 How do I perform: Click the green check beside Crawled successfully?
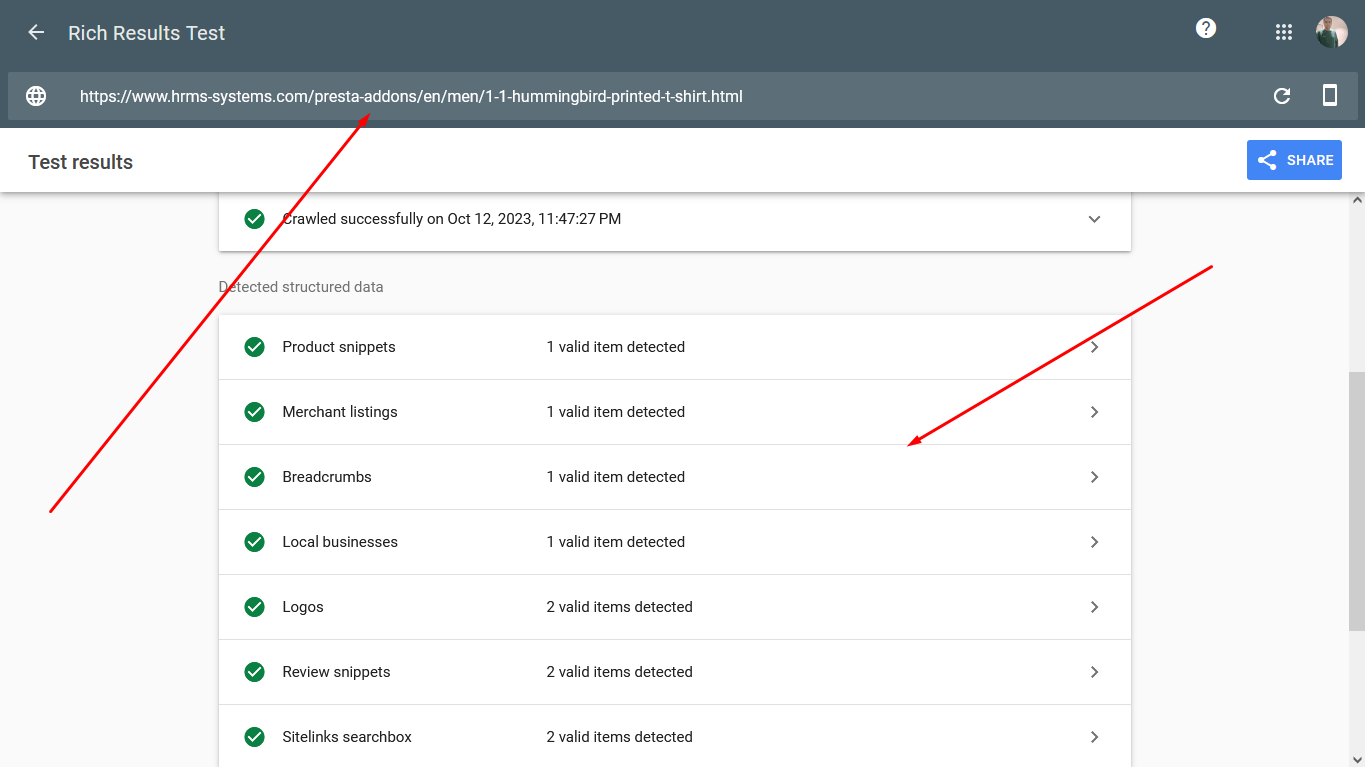(x=255, y=219)
